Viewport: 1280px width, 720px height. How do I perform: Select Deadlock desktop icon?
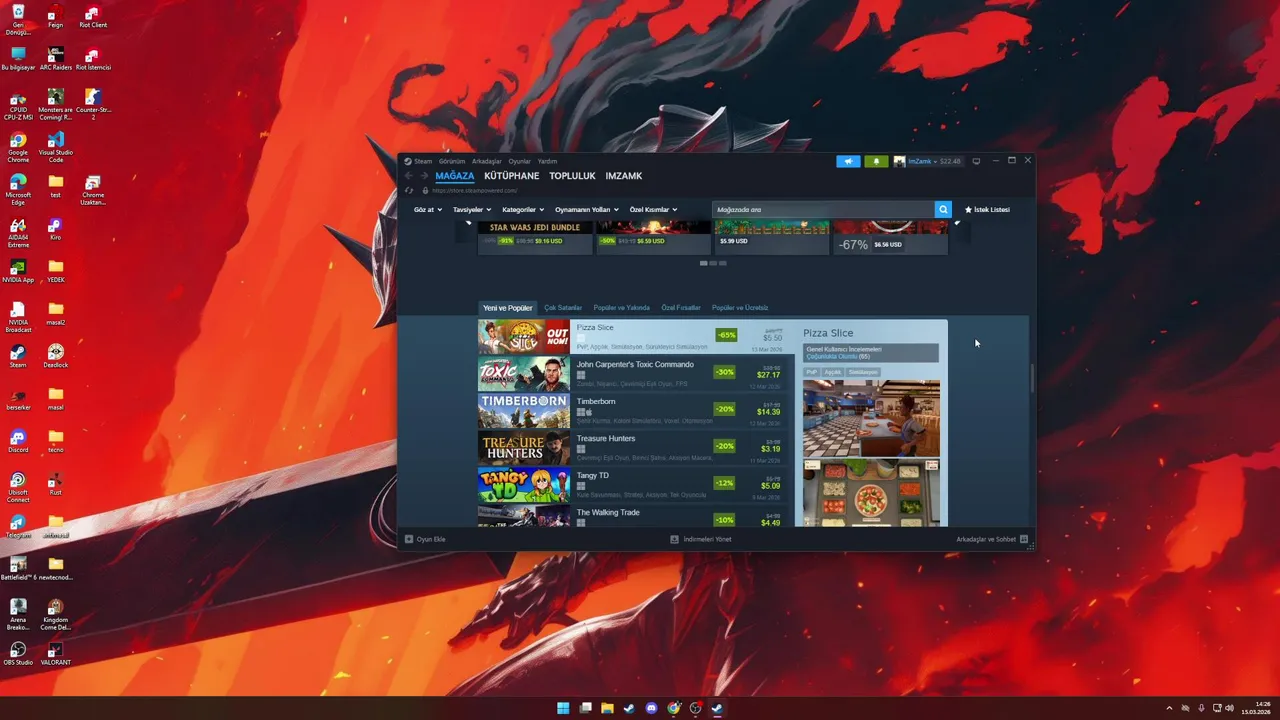56,356
